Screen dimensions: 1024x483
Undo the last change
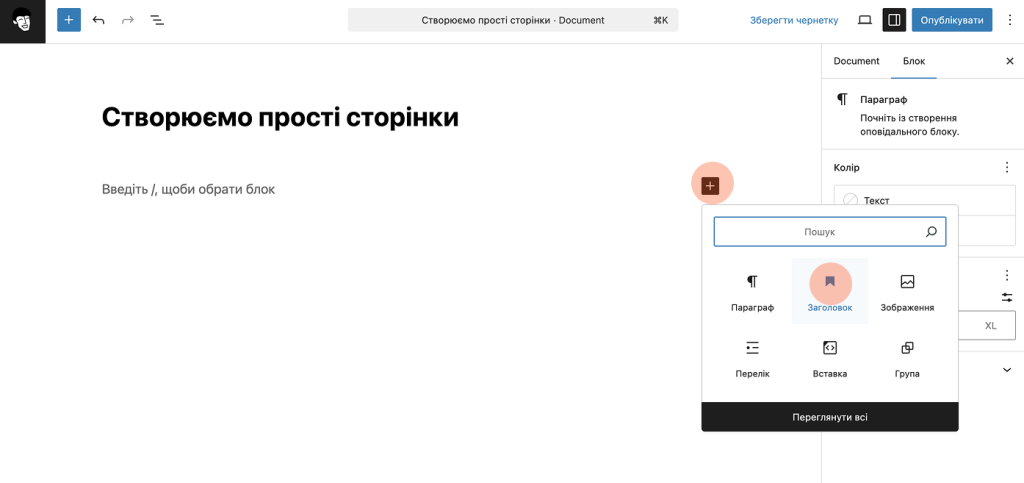(98, 20)
